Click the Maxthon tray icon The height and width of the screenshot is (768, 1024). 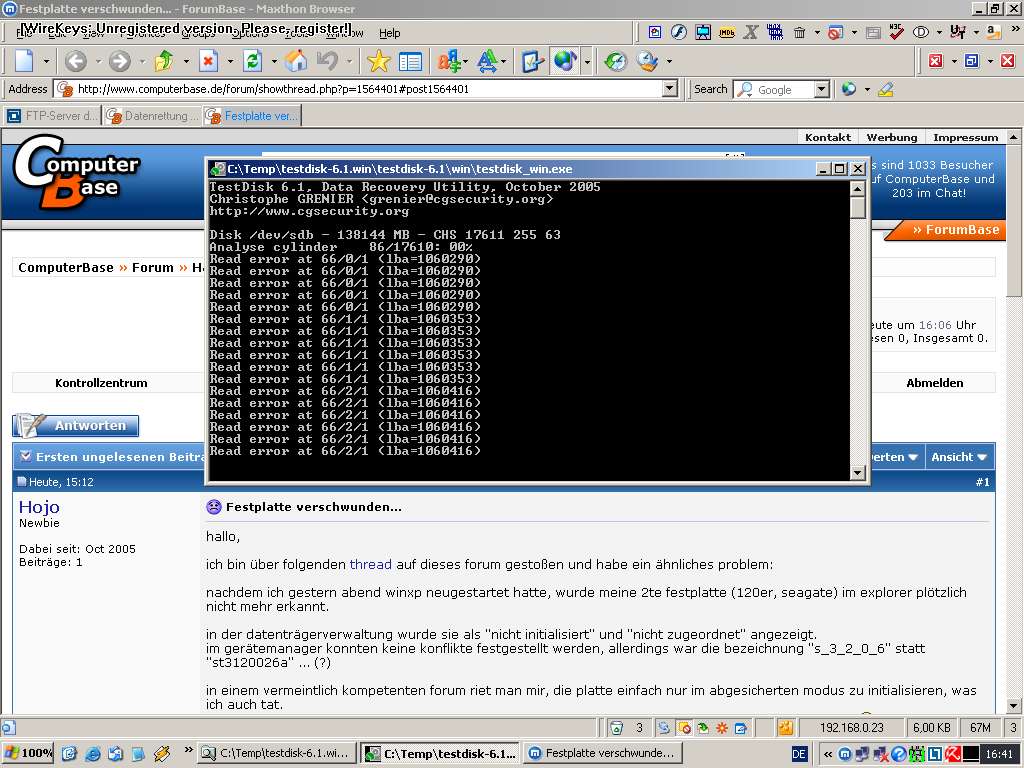coord(844,754)
